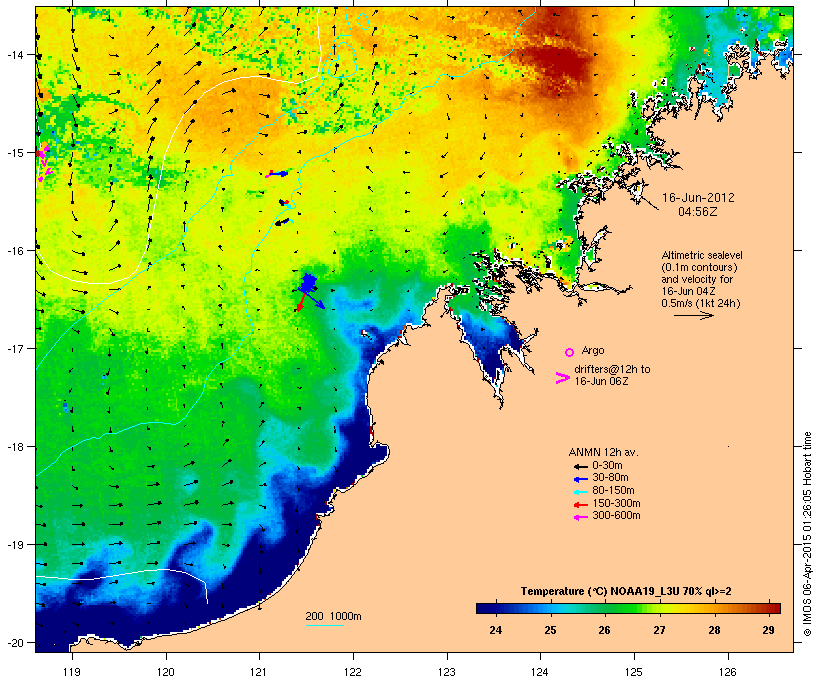The width and height of the screenshot is (820, 680).
Task: Click the 'drifters@12h to' legend label
Action: [x=612, y=369]
